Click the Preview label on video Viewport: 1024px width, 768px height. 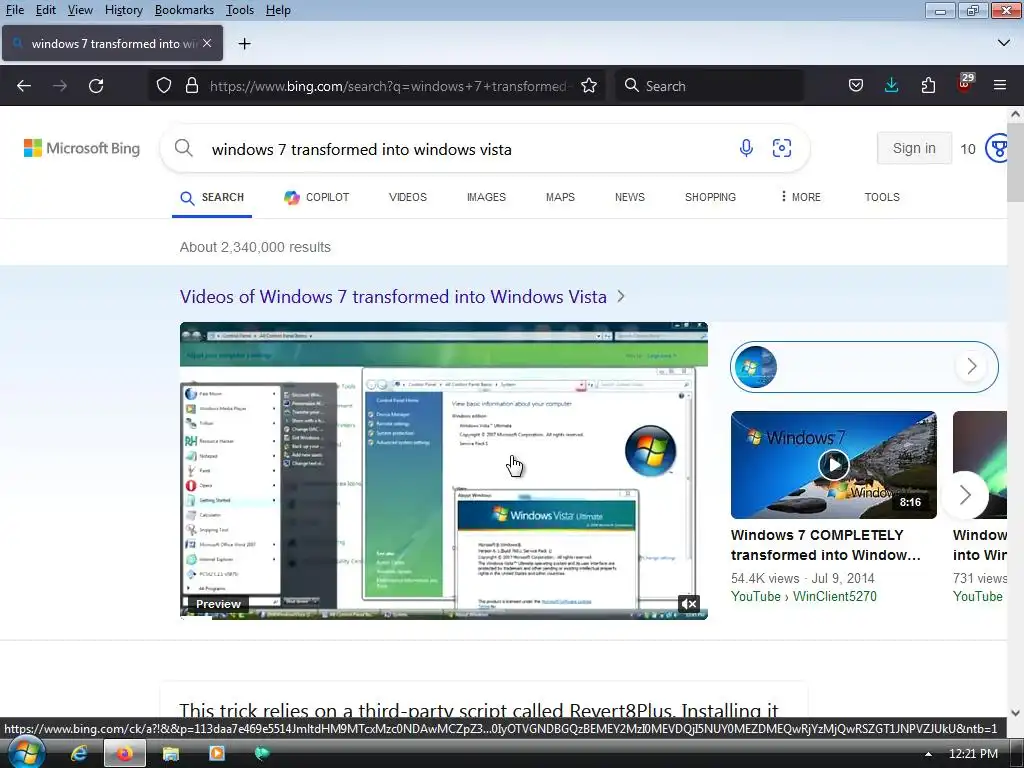[x=218, y=604]
